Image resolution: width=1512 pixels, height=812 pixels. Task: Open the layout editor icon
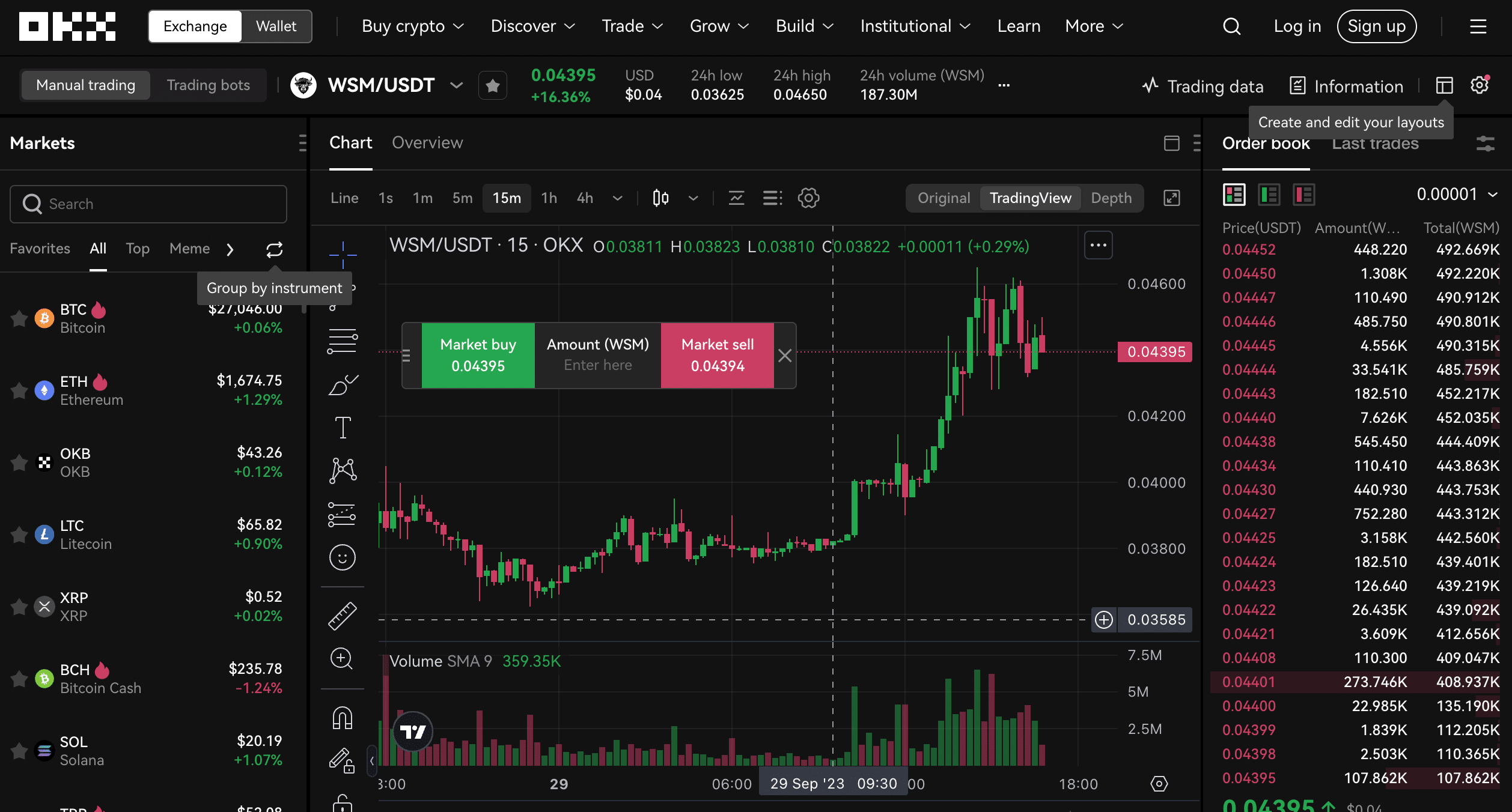click(x=1444, y=86)
